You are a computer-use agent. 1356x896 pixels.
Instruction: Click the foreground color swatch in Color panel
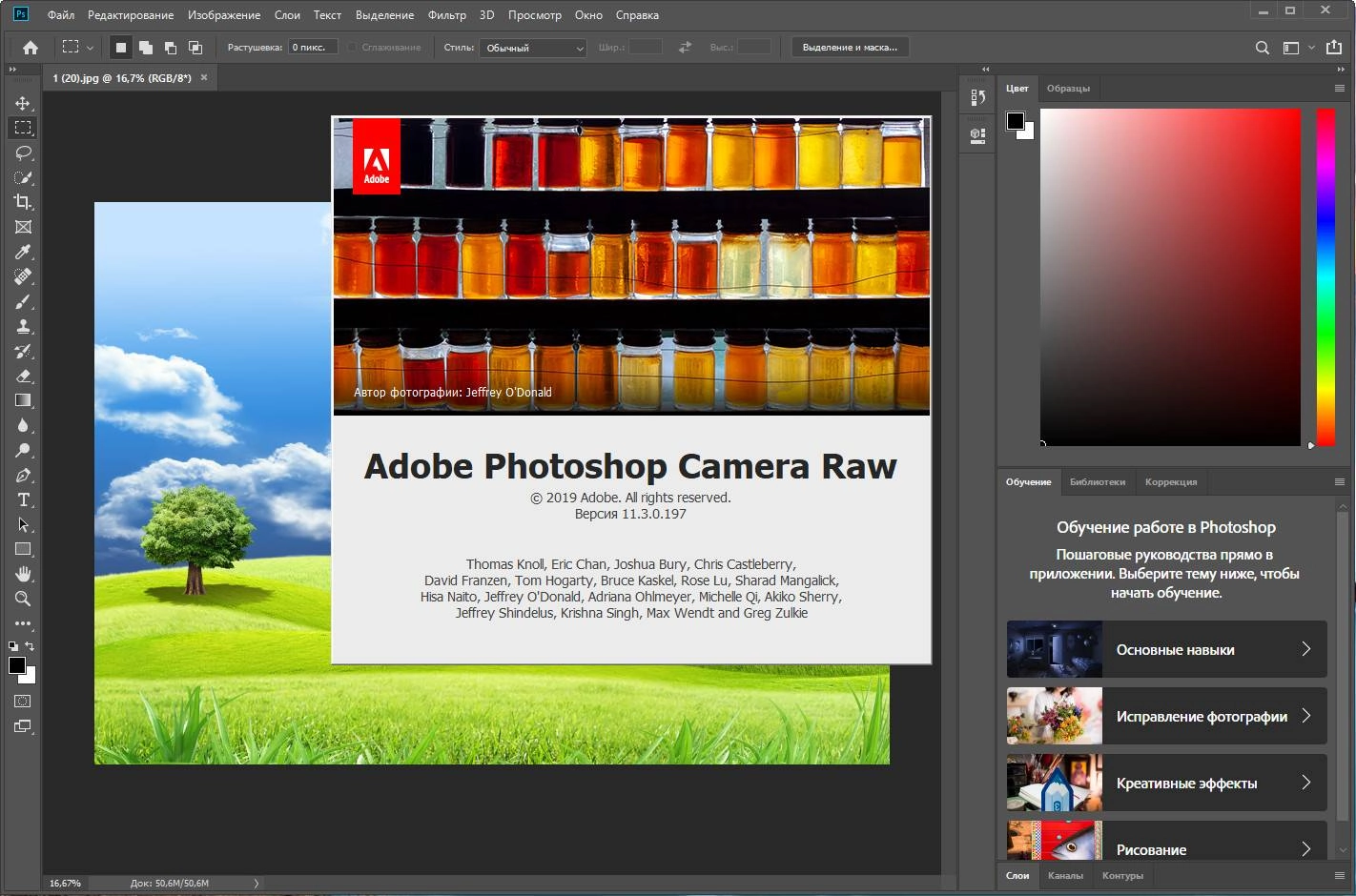(1016, 120)
